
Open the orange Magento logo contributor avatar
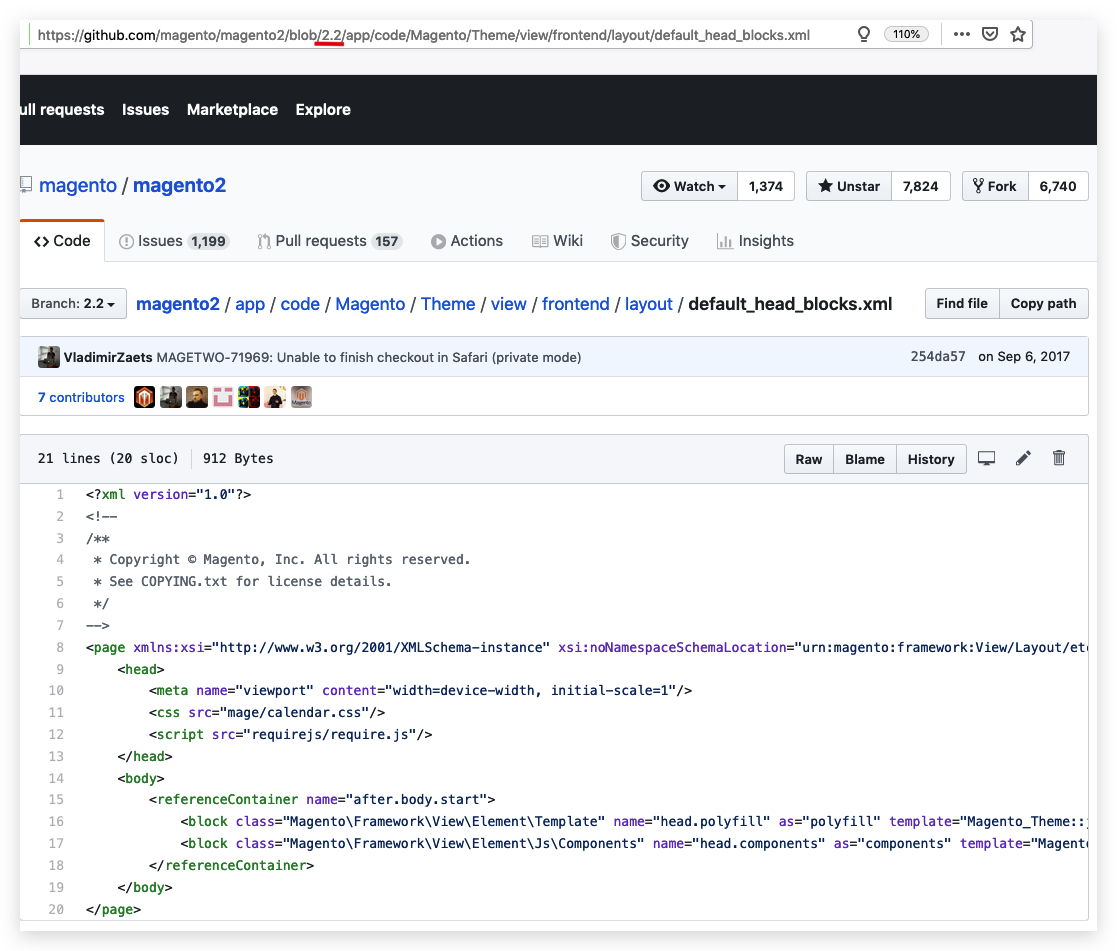145,397
